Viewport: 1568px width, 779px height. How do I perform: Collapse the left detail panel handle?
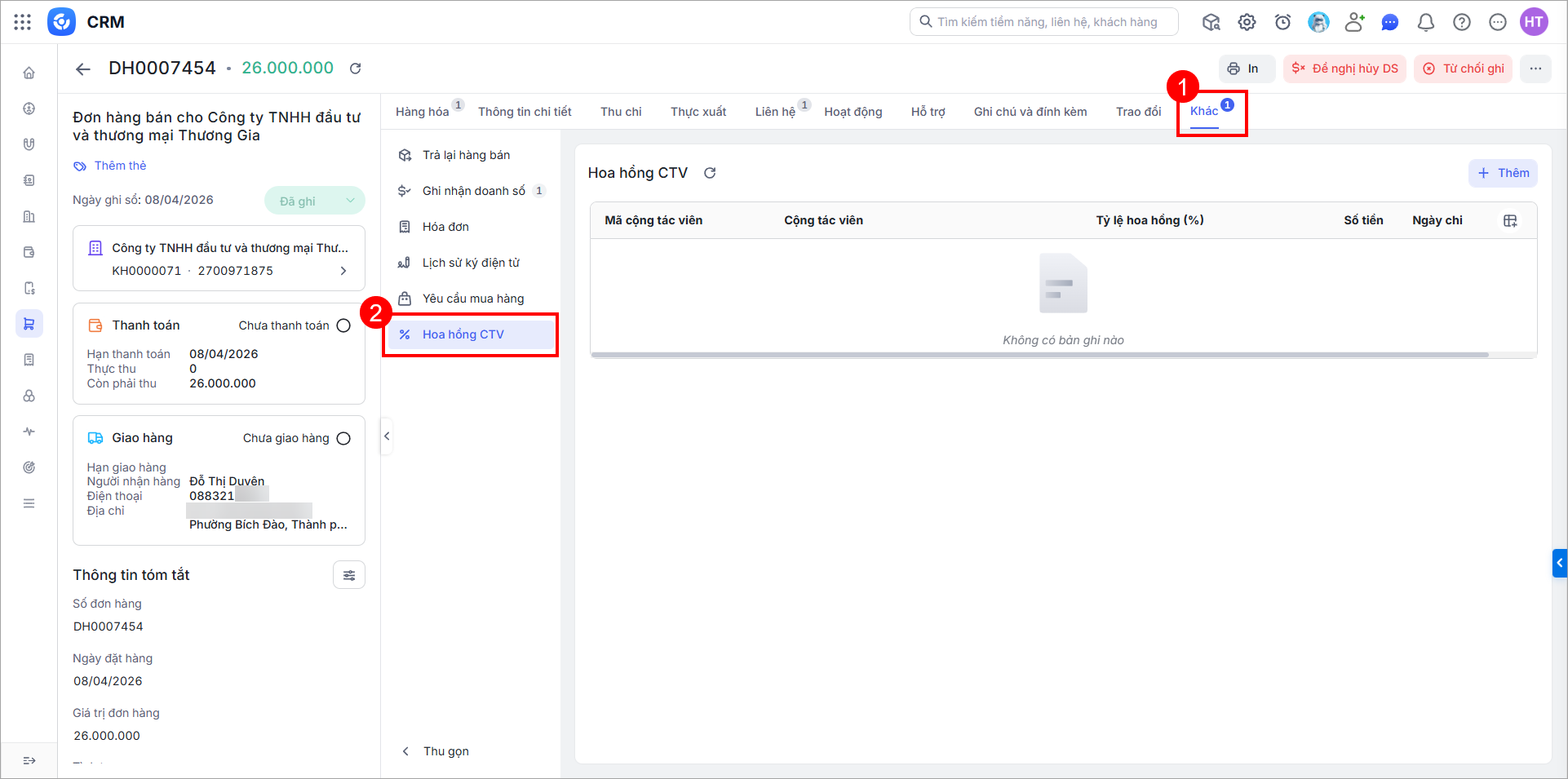point(387,436)
